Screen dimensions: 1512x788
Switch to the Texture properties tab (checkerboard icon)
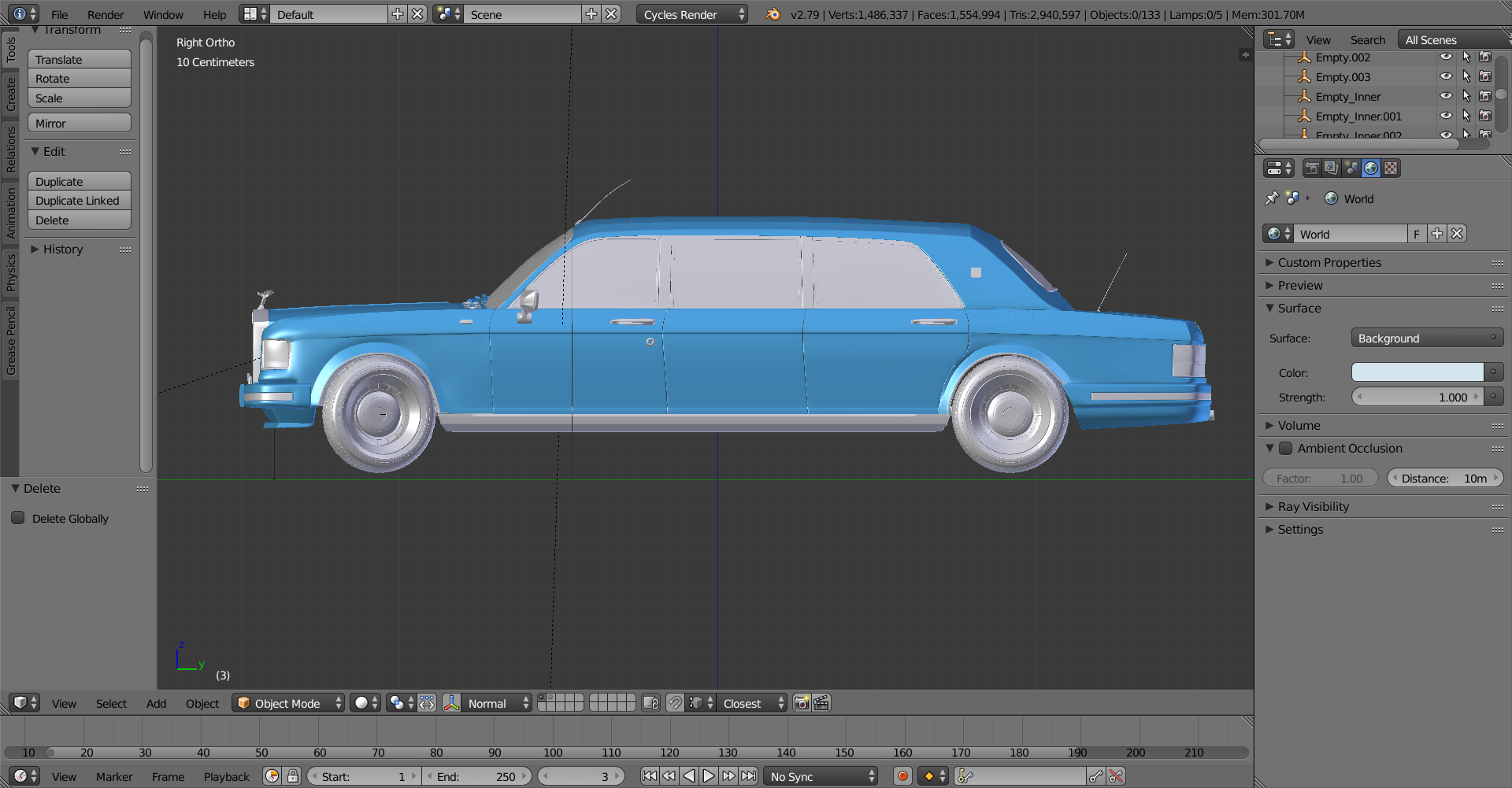[1392, 168]
